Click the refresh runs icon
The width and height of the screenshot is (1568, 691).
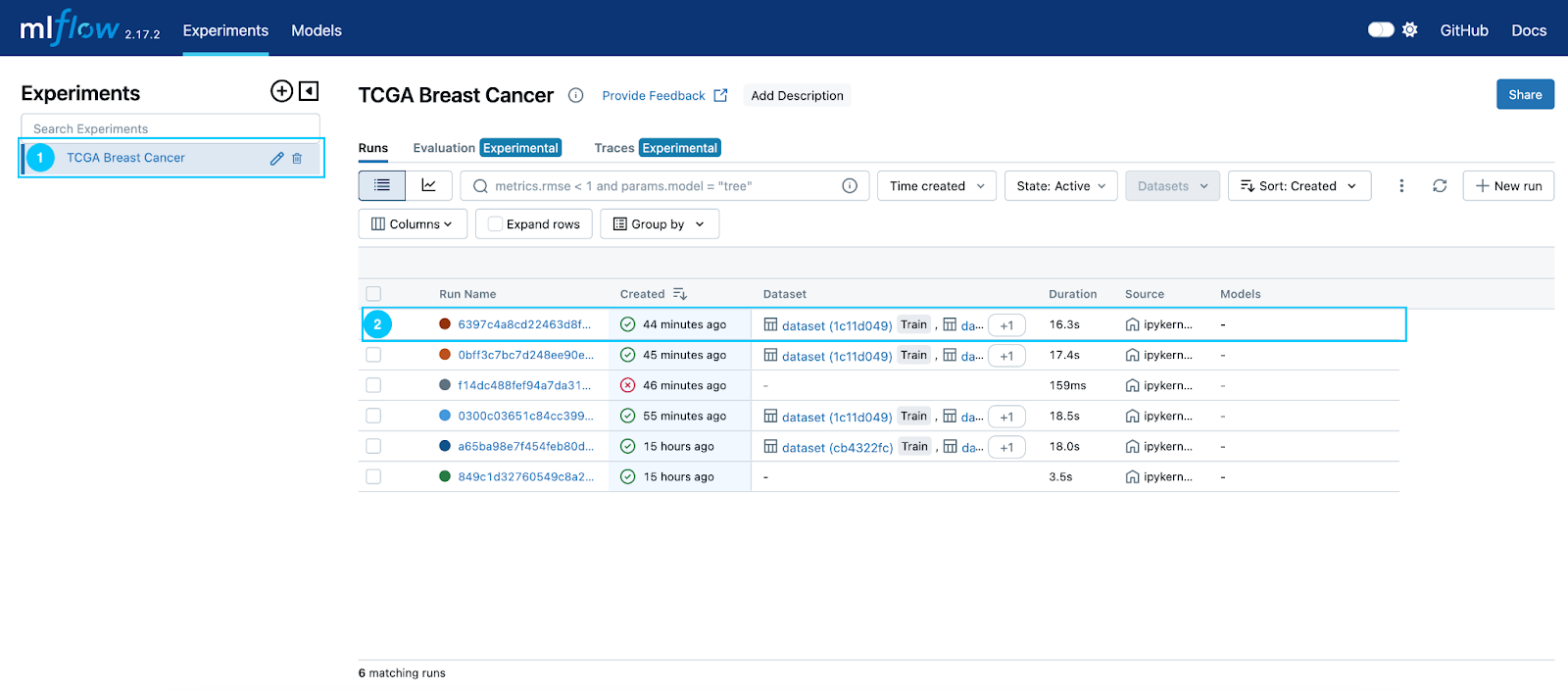pos(1440,186)
